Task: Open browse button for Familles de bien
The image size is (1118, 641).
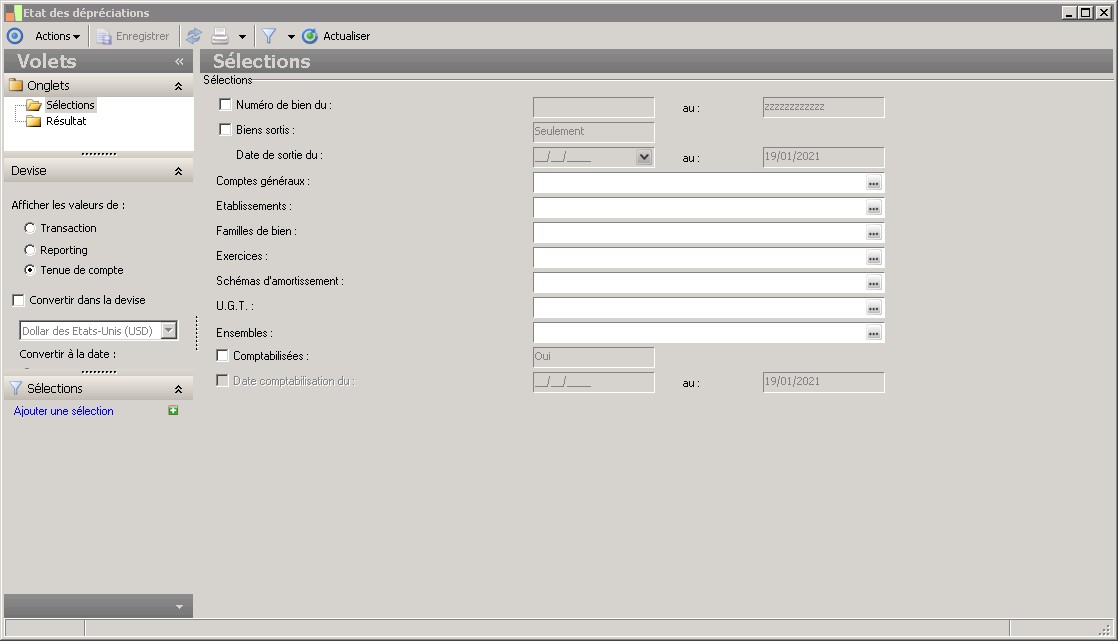Action: [x=873, y=233]
